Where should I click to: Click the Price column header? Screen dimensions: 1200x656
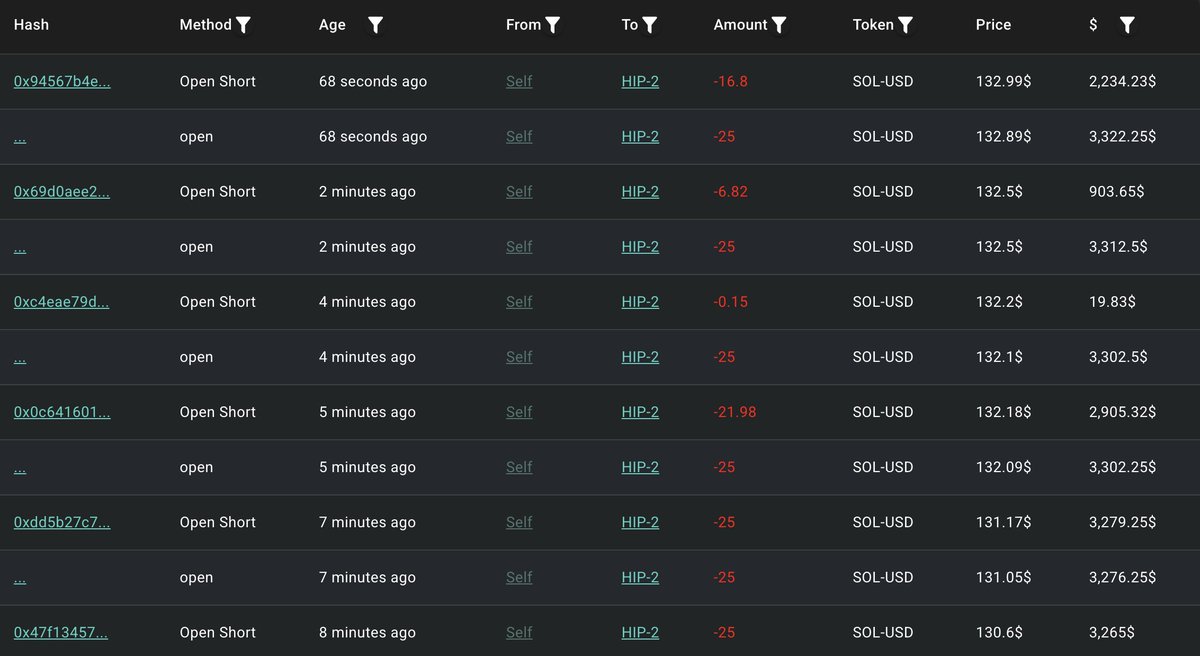pyautogui.click(x=993, y=25)
